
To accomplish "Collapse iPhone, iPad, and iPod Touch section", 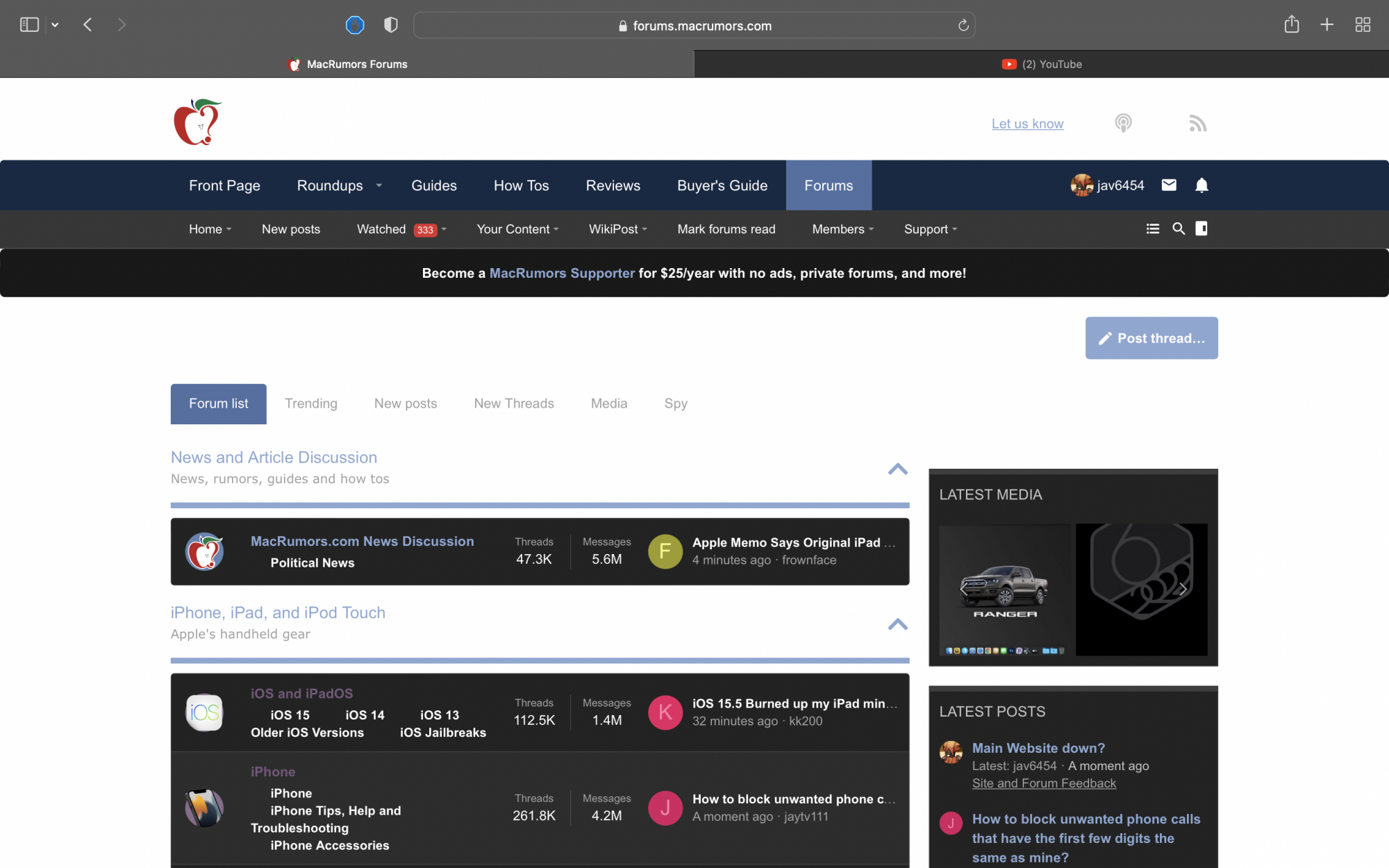I will 897,624.
